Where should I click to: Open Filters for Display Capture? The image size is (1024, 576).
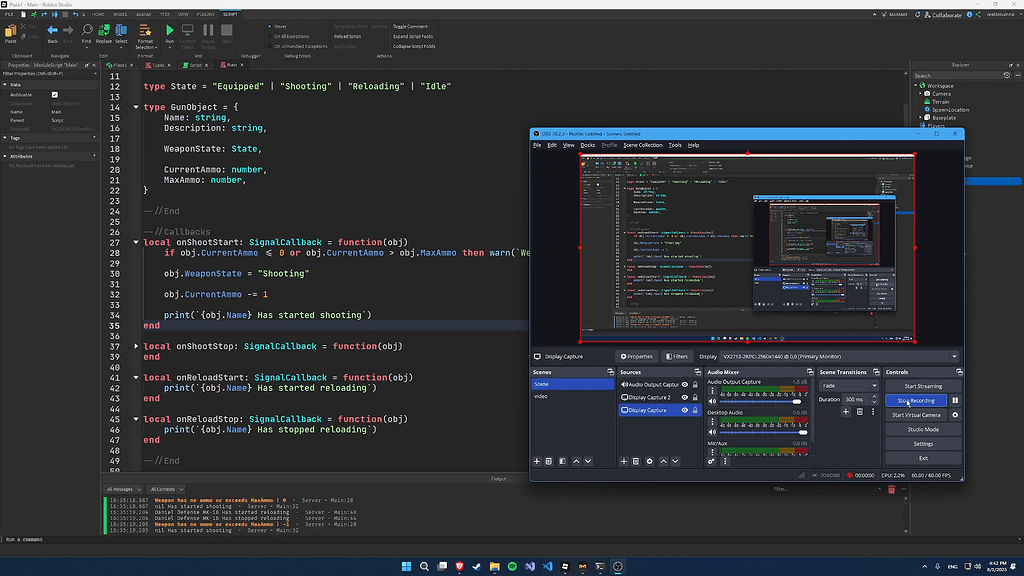(679, 357)
